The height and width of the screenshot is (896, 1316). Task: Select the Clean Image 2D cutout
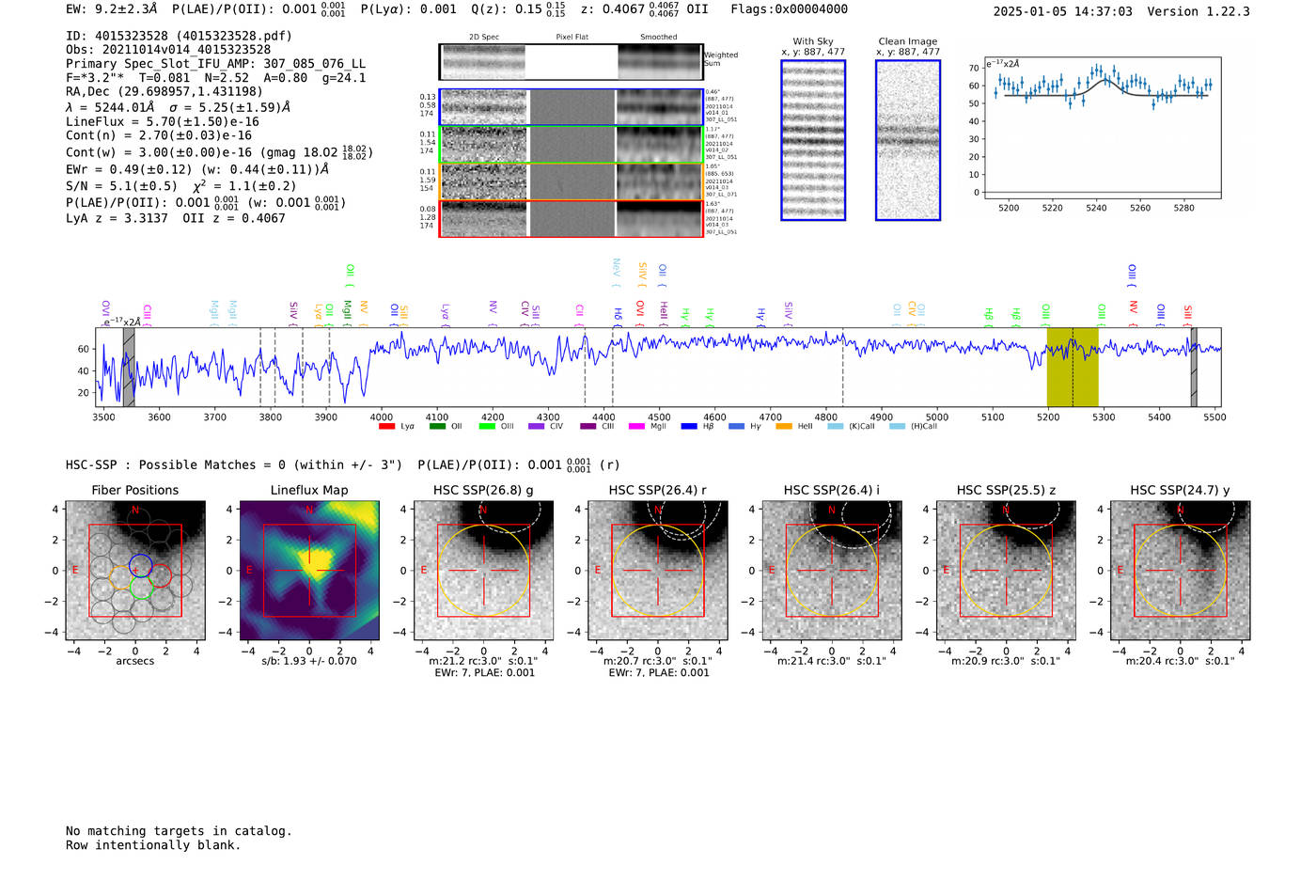point(908,140)
